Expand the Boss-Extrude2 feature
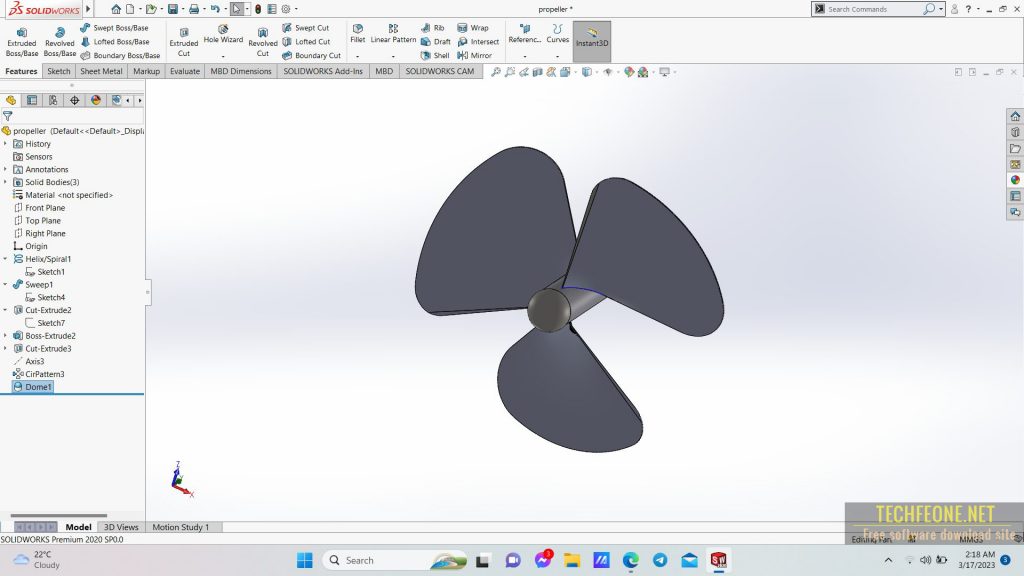The height and width of the screenshot is (576, 1024). (5, 336)
